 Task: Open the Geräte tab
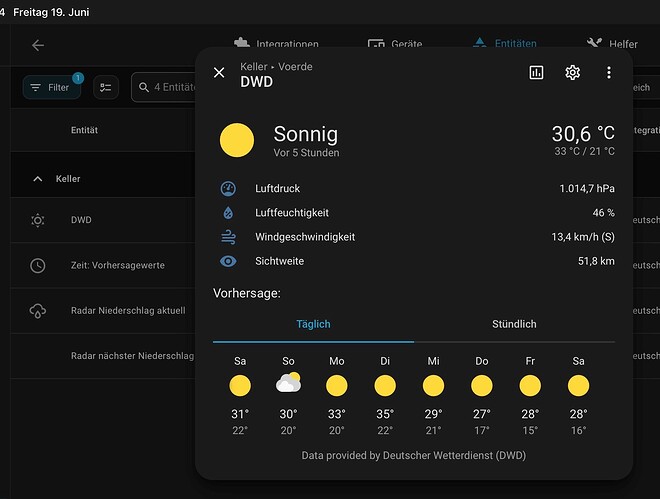pyautogui.click(x=395, y=43)
